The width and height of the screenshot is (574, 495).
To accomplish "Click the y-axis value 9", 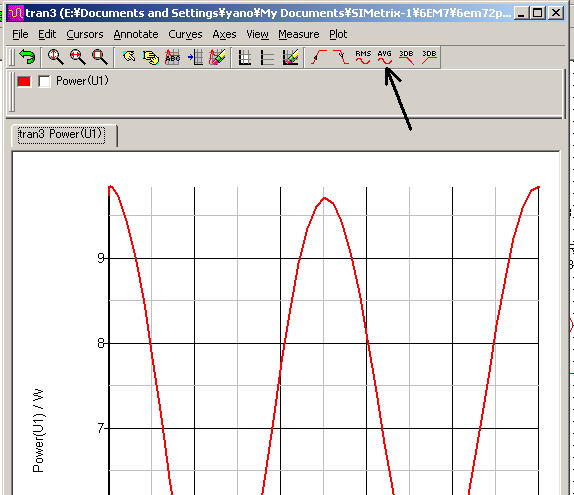I will click(101, 258).
